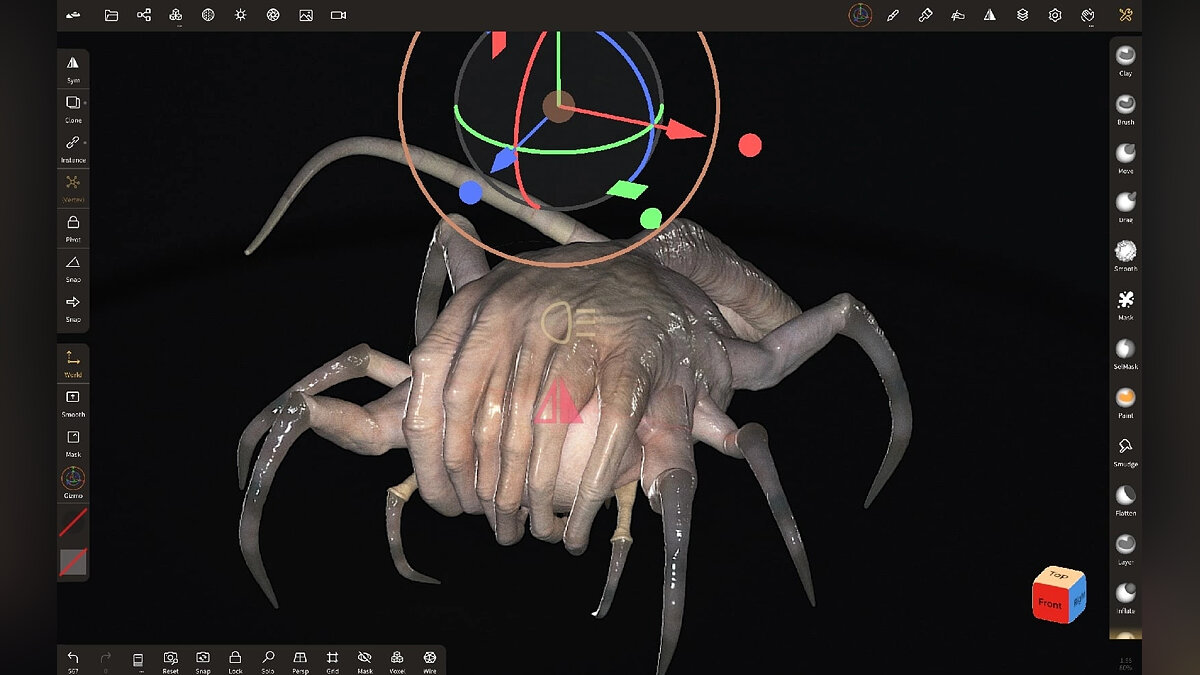Toggle triangle Snap option
The width and height of the screenshot is (1200, 675).
[x=73, y=268]
